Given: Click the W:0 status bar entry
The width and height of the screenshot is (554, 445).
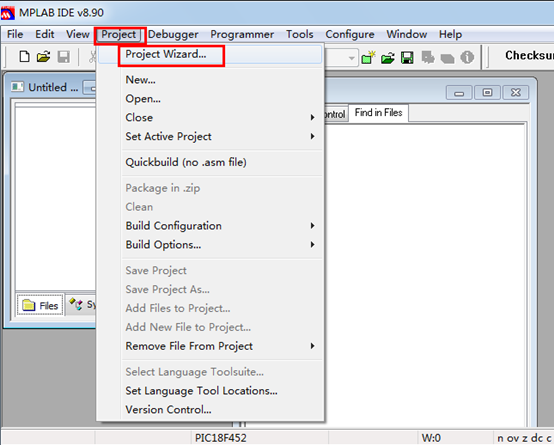Looking at the screenshot, I should pos(431,438).
